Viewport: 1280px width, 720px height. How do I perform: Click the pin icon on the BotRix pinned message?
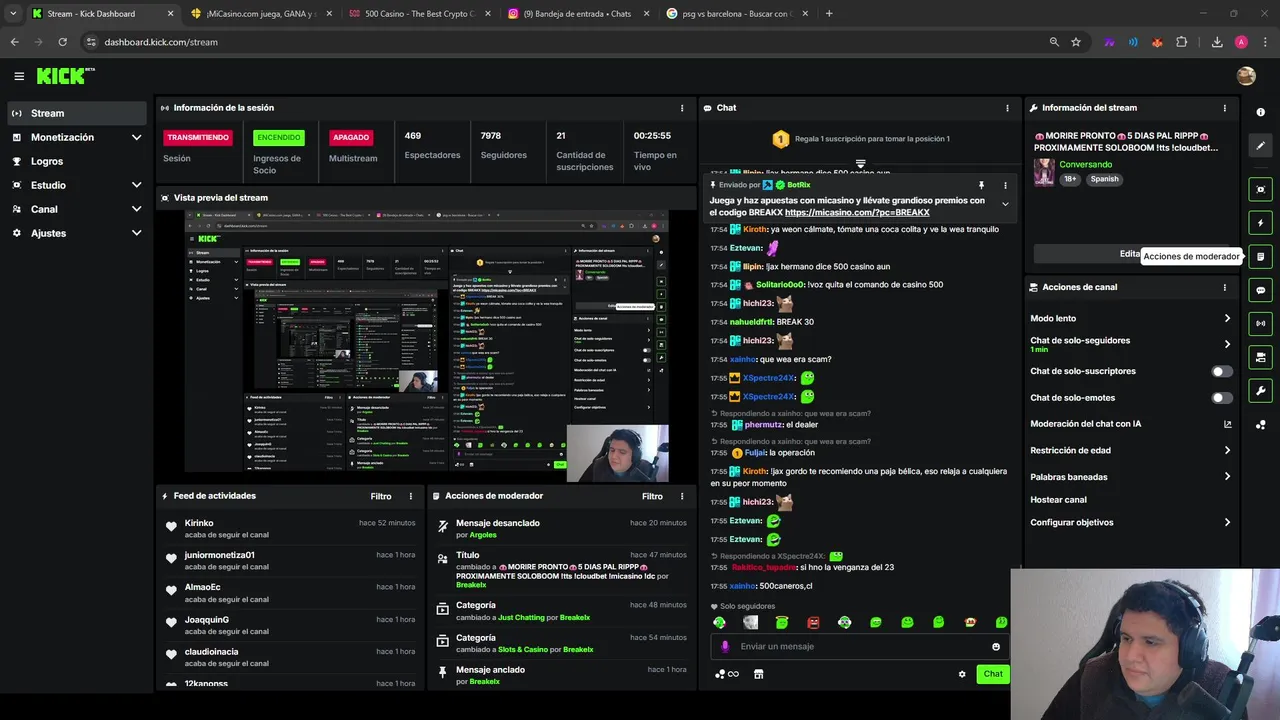pos(981,185)
